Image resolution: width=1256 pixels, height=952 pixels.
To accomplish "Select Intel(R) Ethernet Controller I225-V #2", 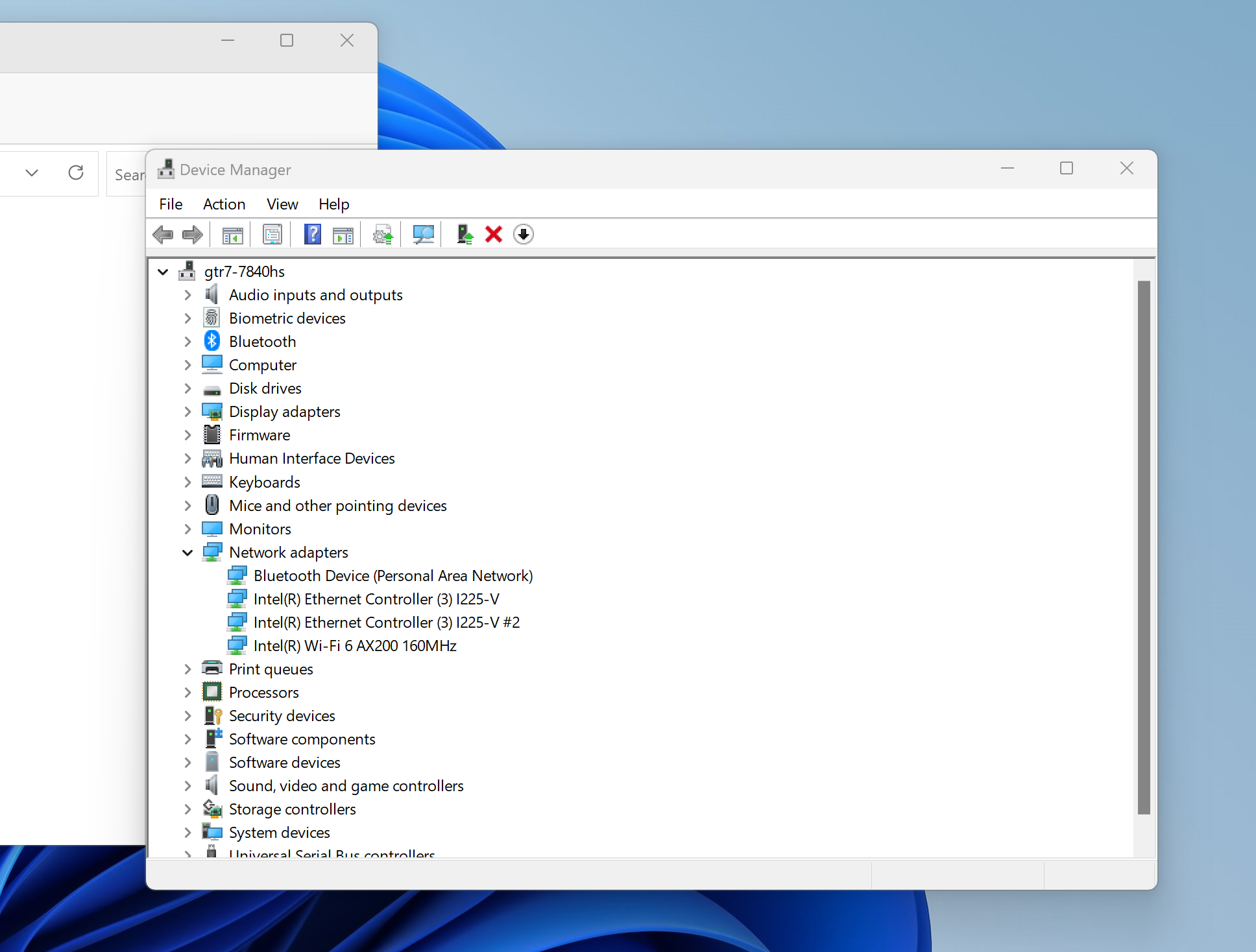I will [x=387, y=623].
